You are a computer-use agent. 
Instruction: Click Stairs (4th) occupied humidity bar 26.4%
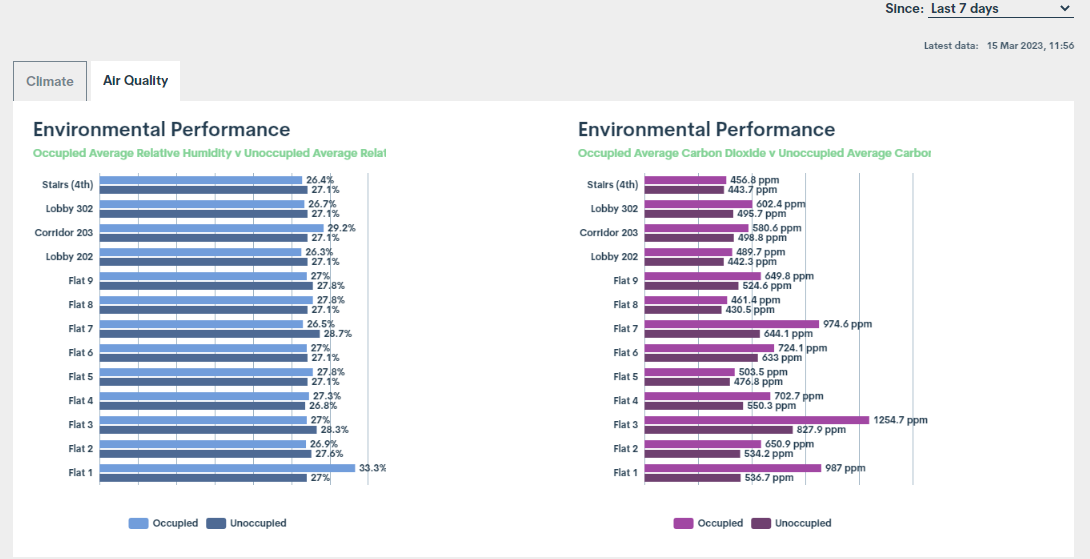tap(201, 180)
